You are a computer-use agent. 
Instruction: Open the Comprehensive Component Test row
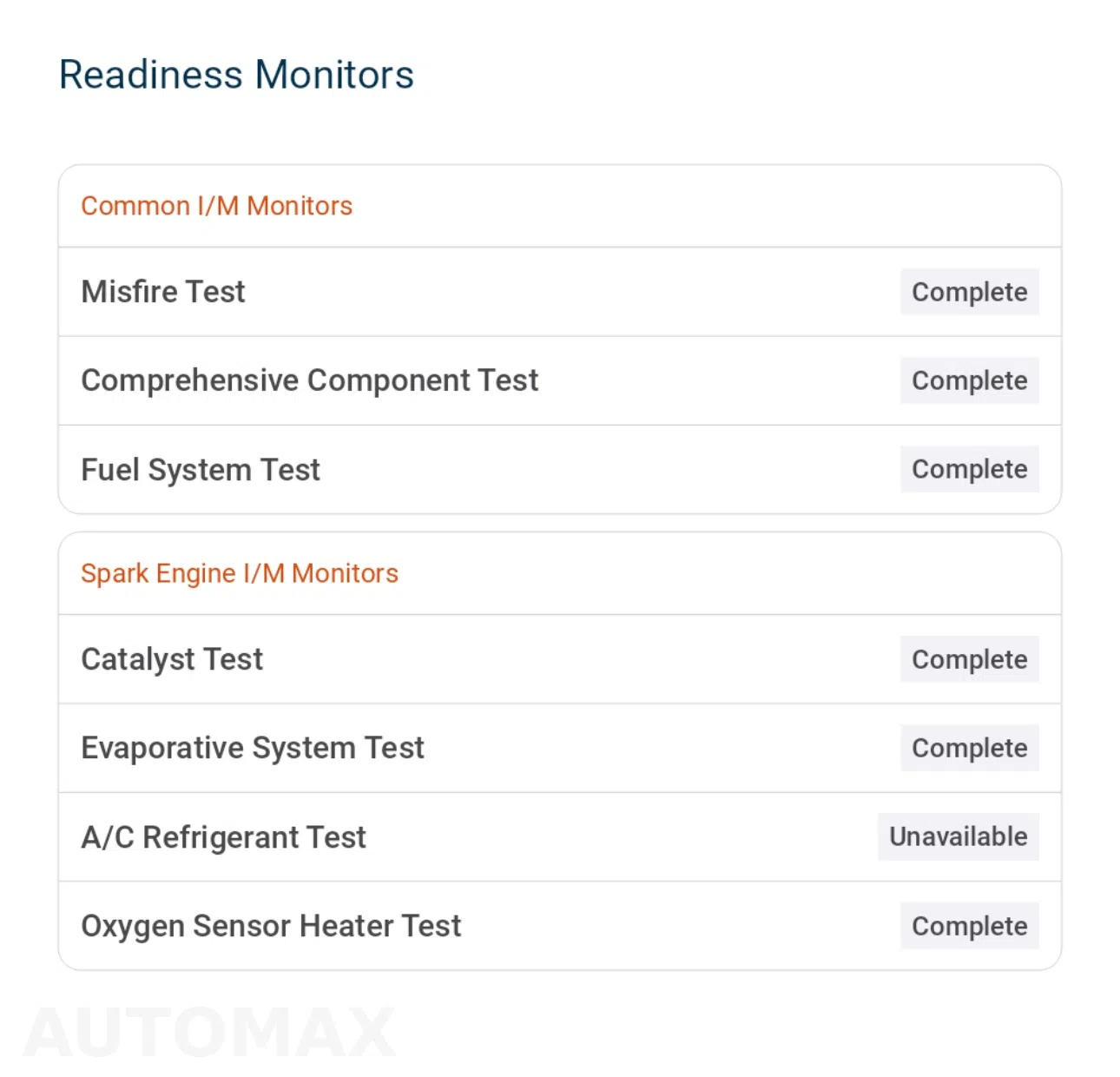pos(560,380)
